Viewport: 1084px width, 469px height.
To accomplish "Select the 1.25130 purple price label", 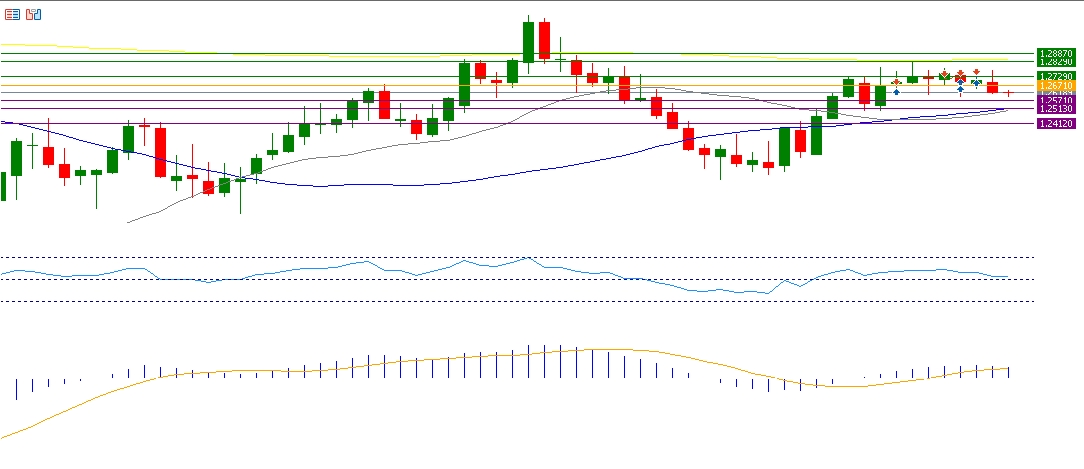I will point(1056,109).
